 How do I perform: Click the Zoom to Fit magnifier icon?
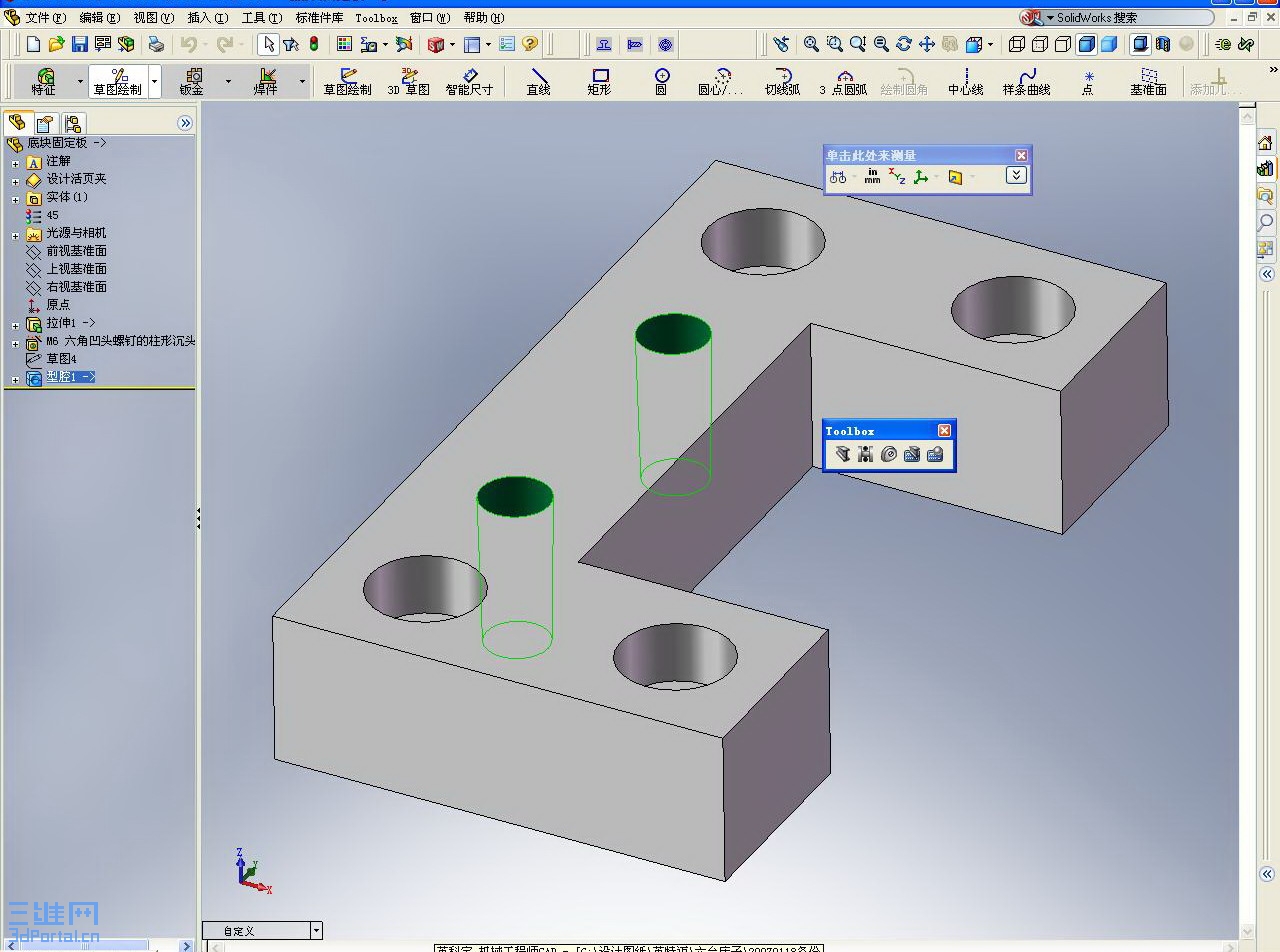point(811,44)
